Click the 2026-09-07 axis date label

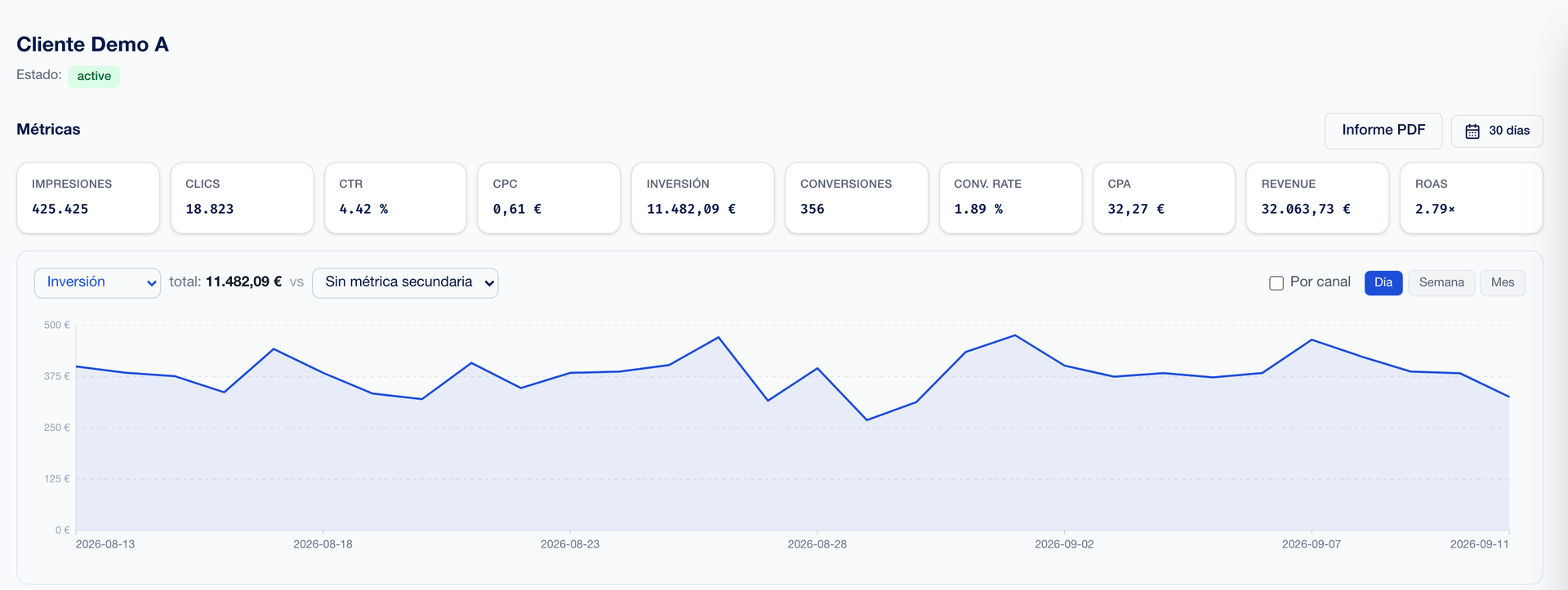1312,544
